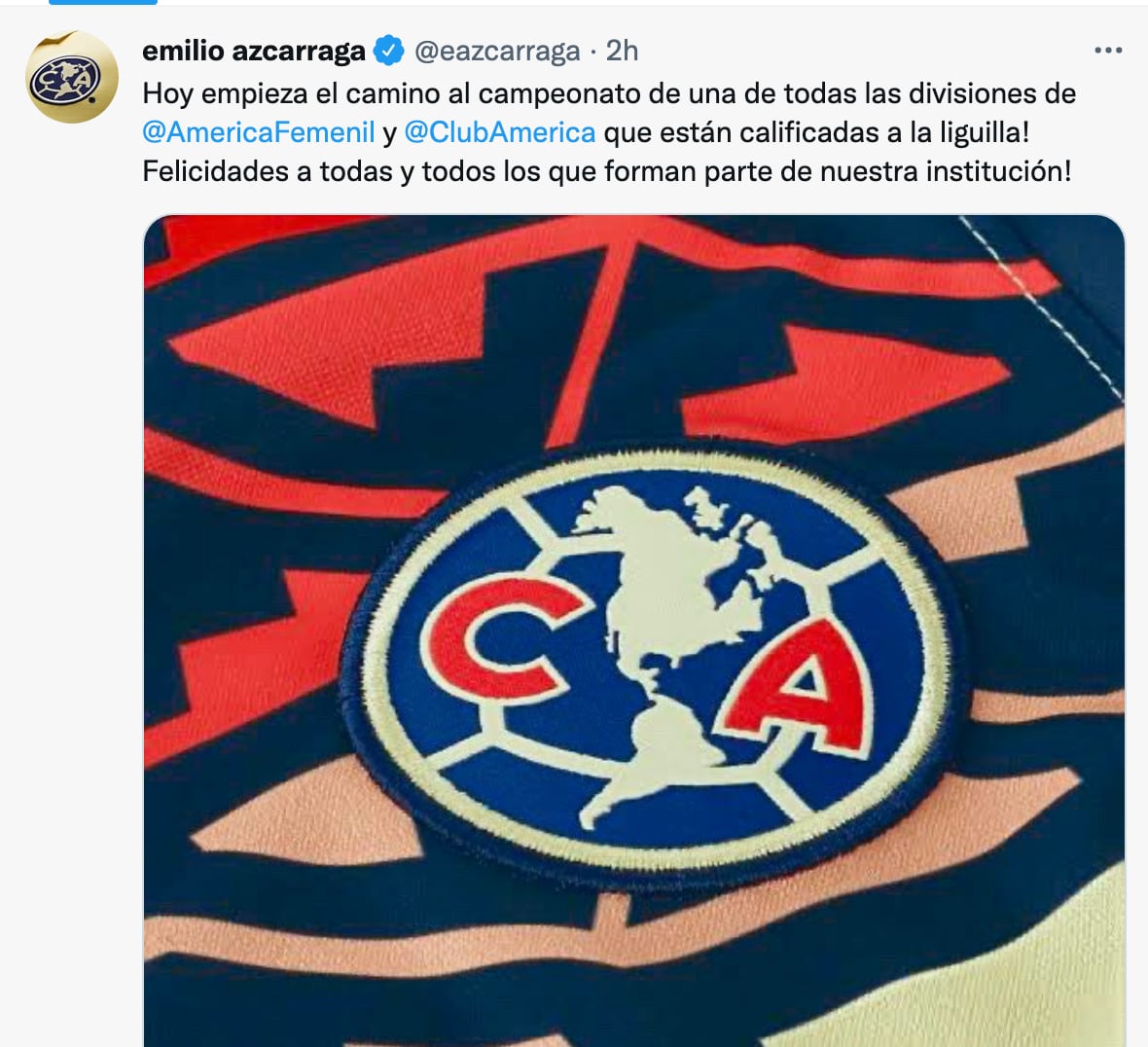The width and height of the screenshot is (1148, 1047).
Task: Click the blue verified badge icon
Action: pos(388,51)
